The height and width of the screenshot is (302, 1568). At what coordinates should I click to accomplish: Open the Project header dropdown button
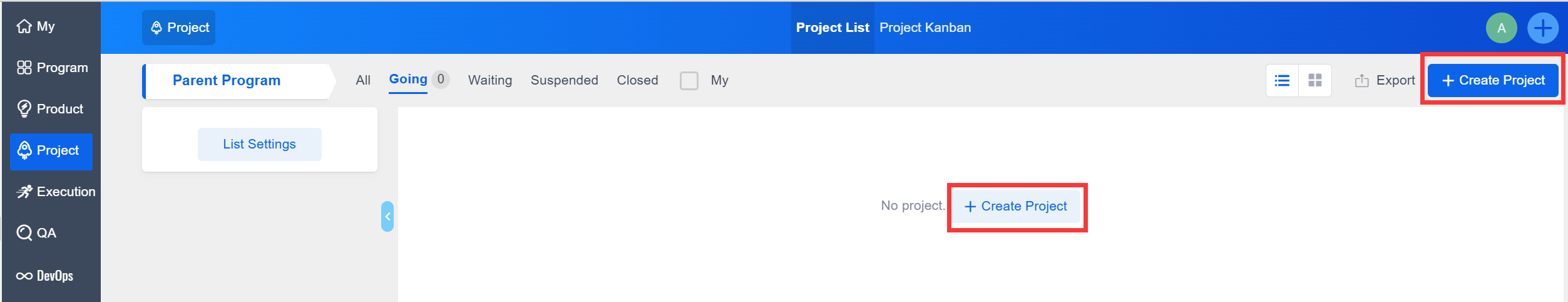[x=178, y=28]
